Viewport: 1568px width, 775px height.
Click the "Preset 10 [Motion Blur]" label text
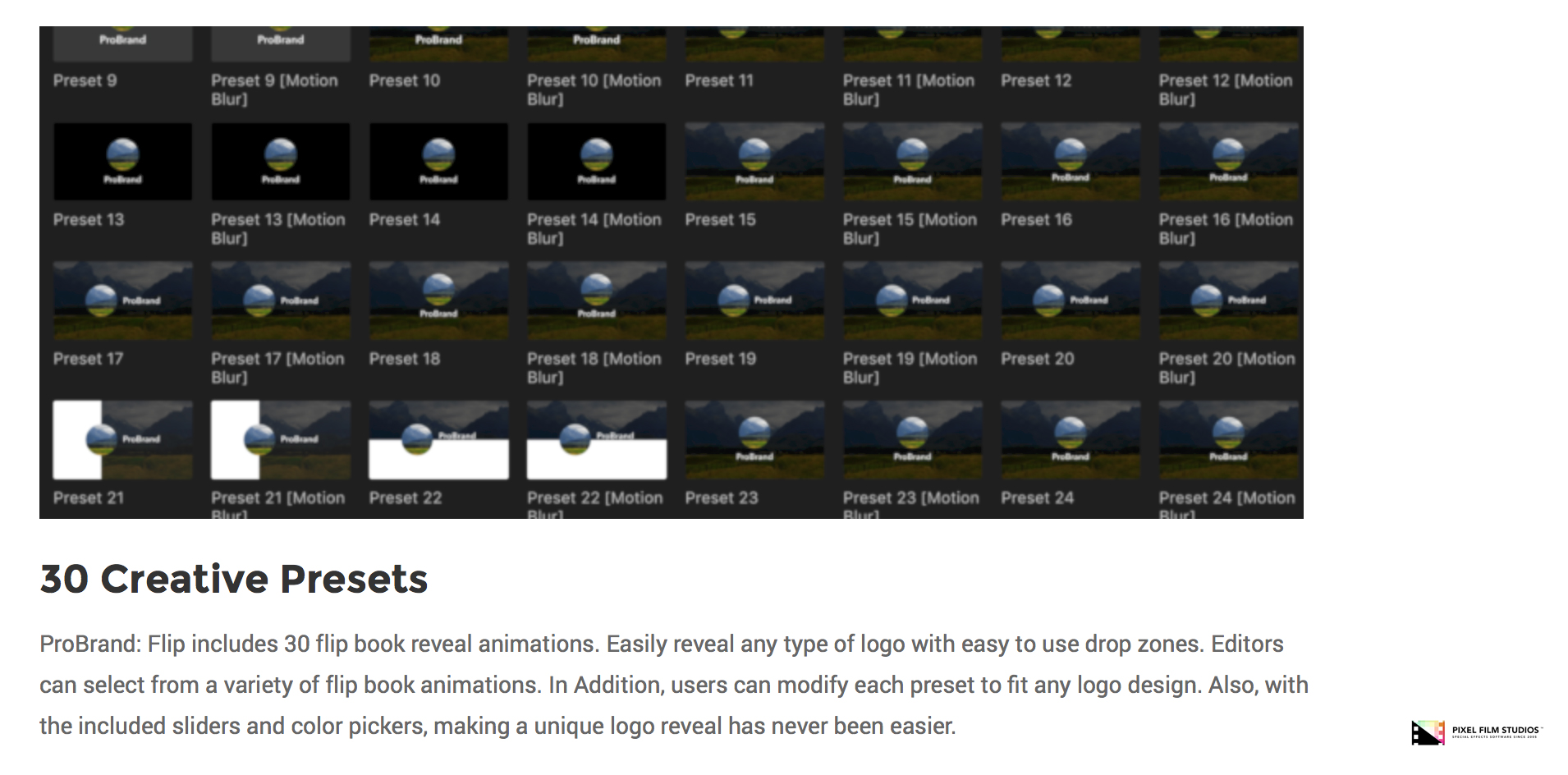point(594,89)
